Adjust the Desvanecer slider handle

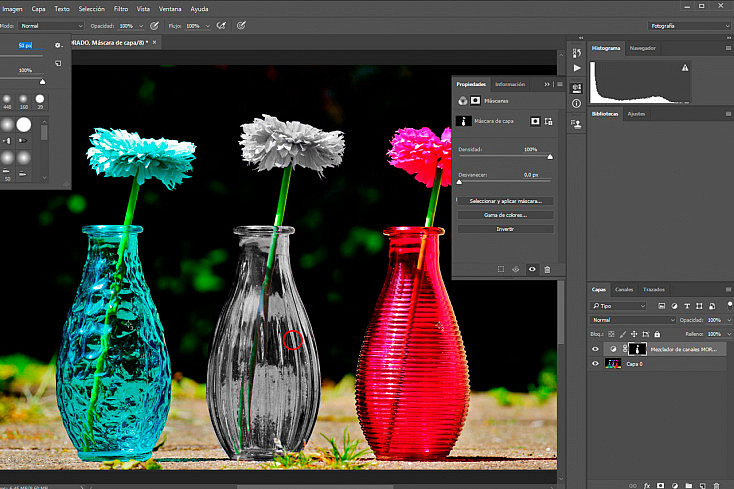click(x=459, y=182)
